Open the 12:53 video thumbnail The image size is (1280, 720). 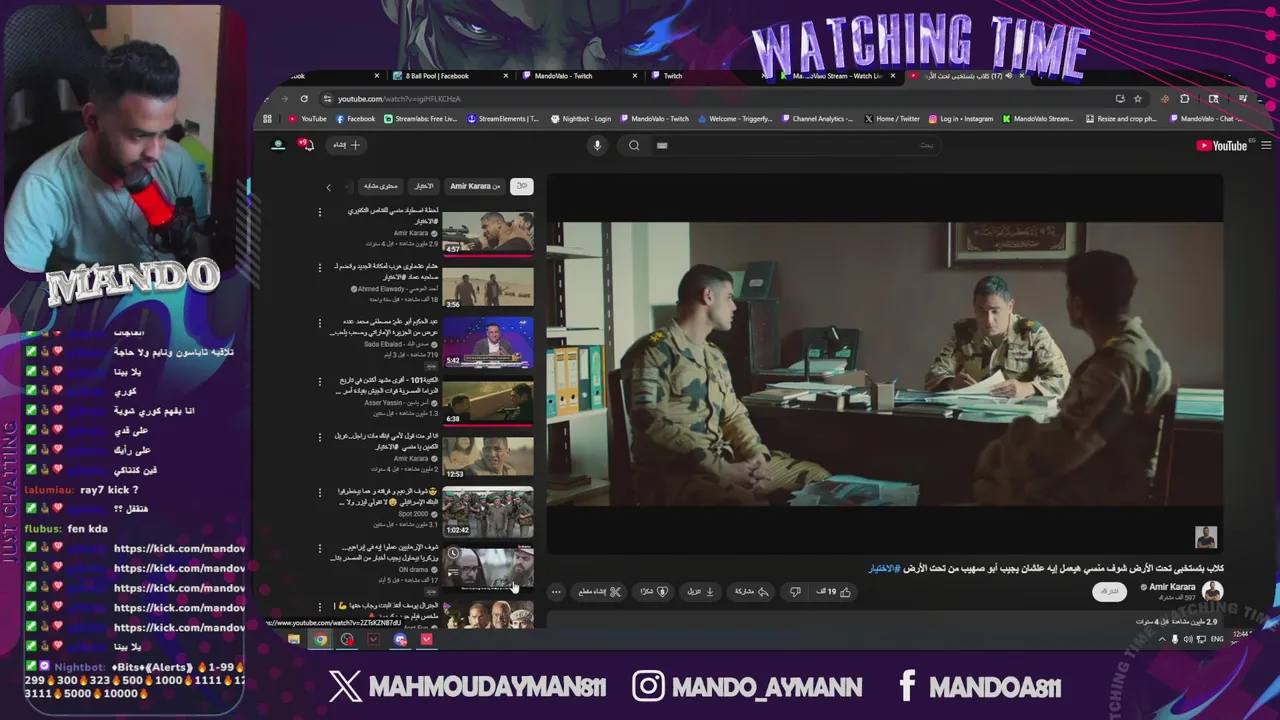pyautogui.click(x=488, y=456)
